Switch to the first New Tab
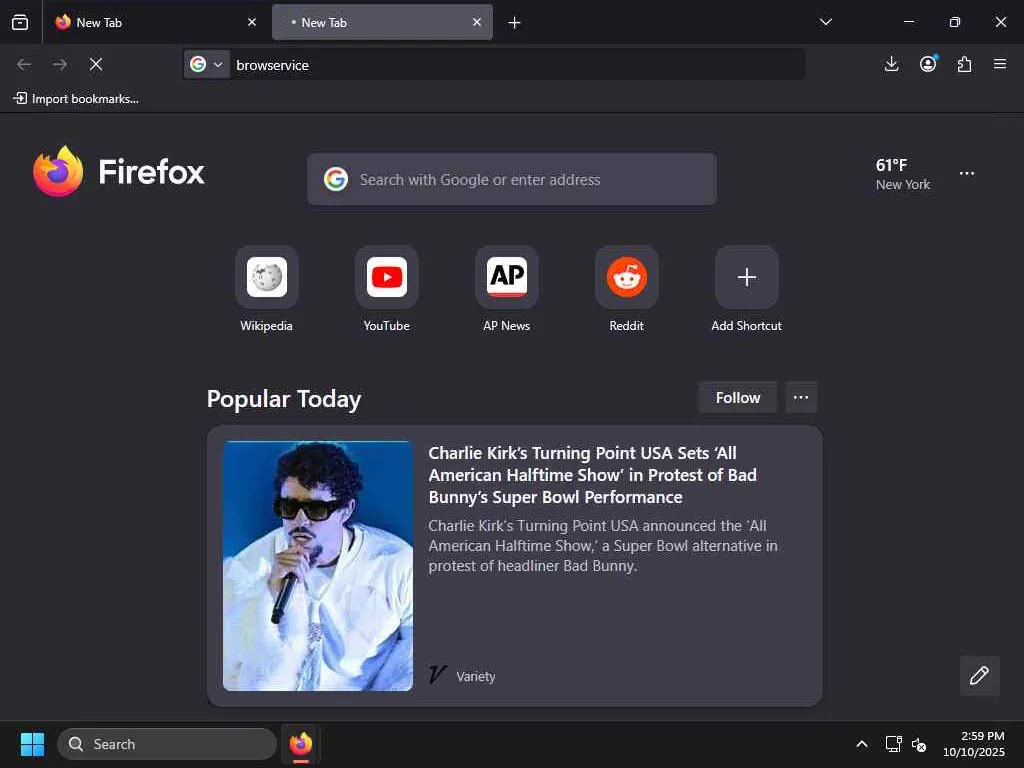Viewport: 1024px width, 768px height. point(156,22)
